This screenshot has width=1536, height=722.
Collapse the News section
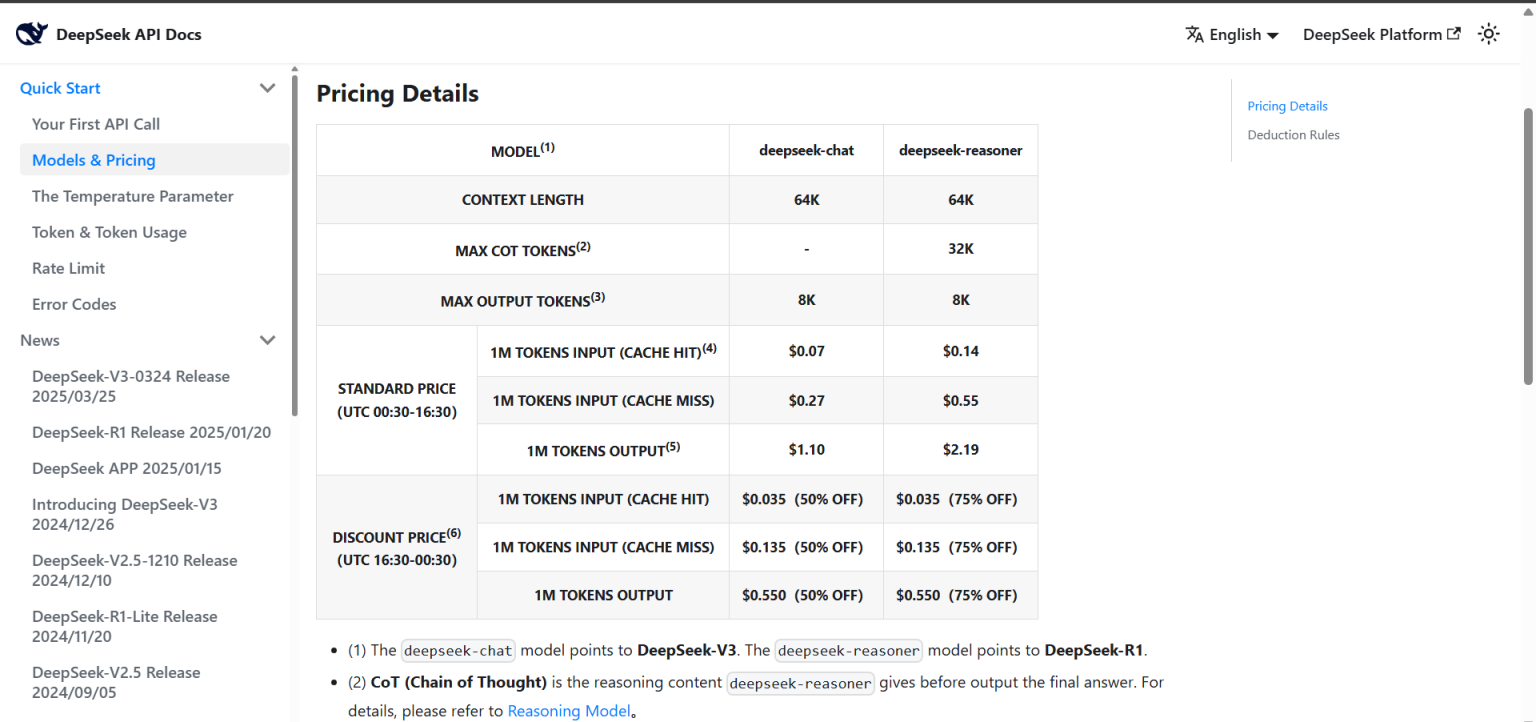(267, 340)
